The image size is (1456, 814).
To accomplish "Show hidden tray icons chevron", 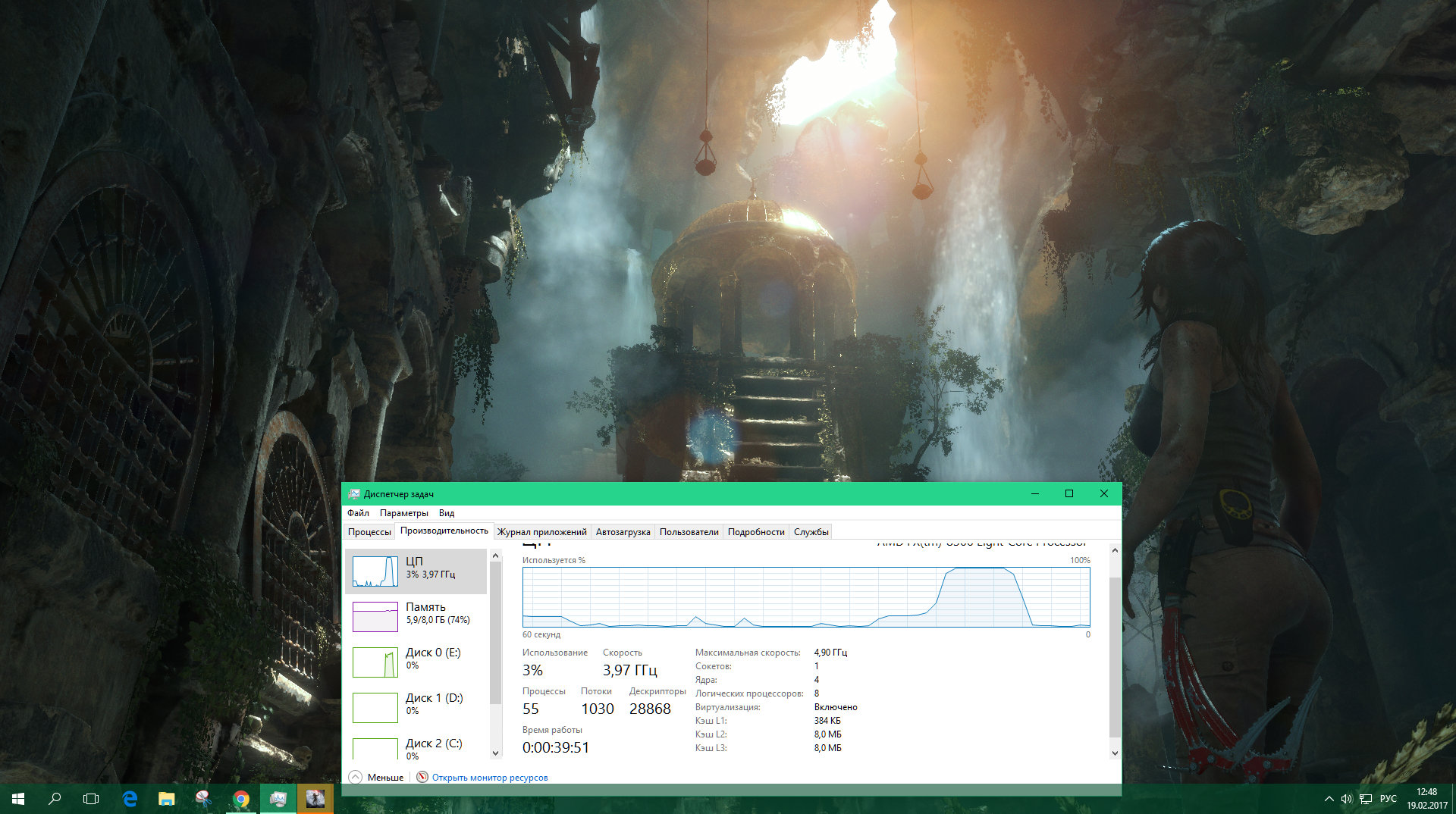I will pos(1329,799).
